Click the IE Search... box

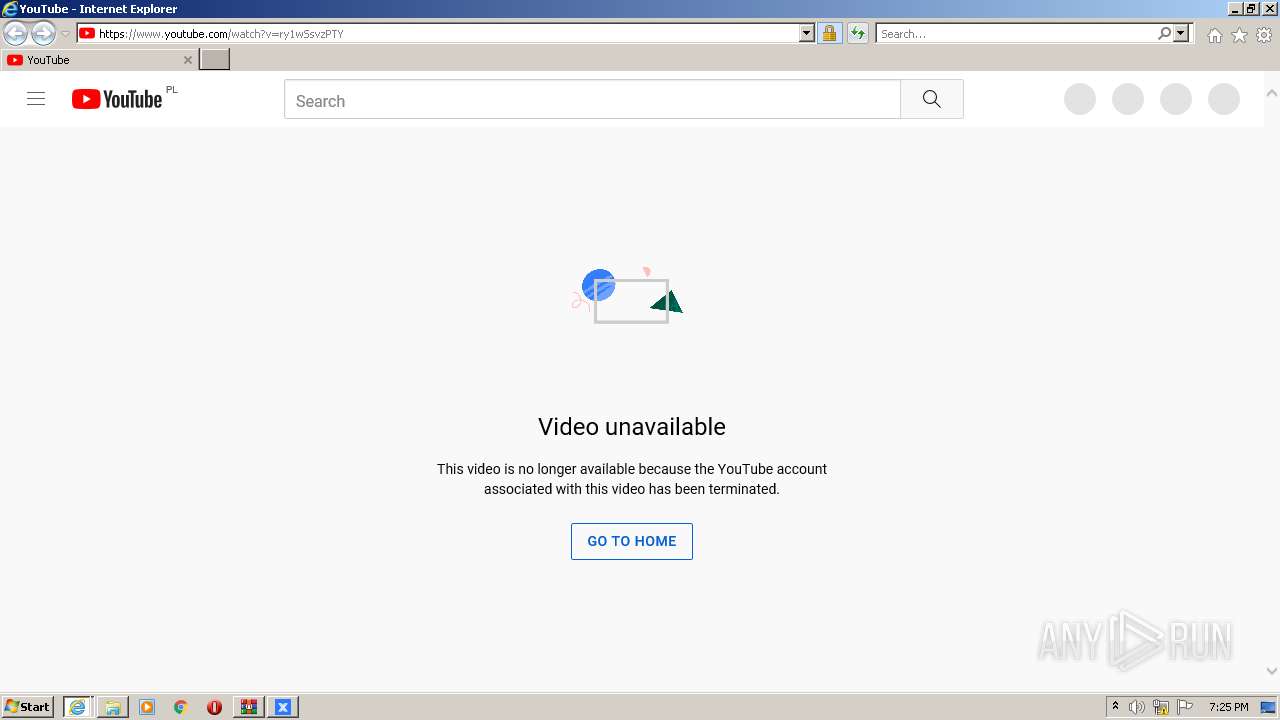[1016, 34]
